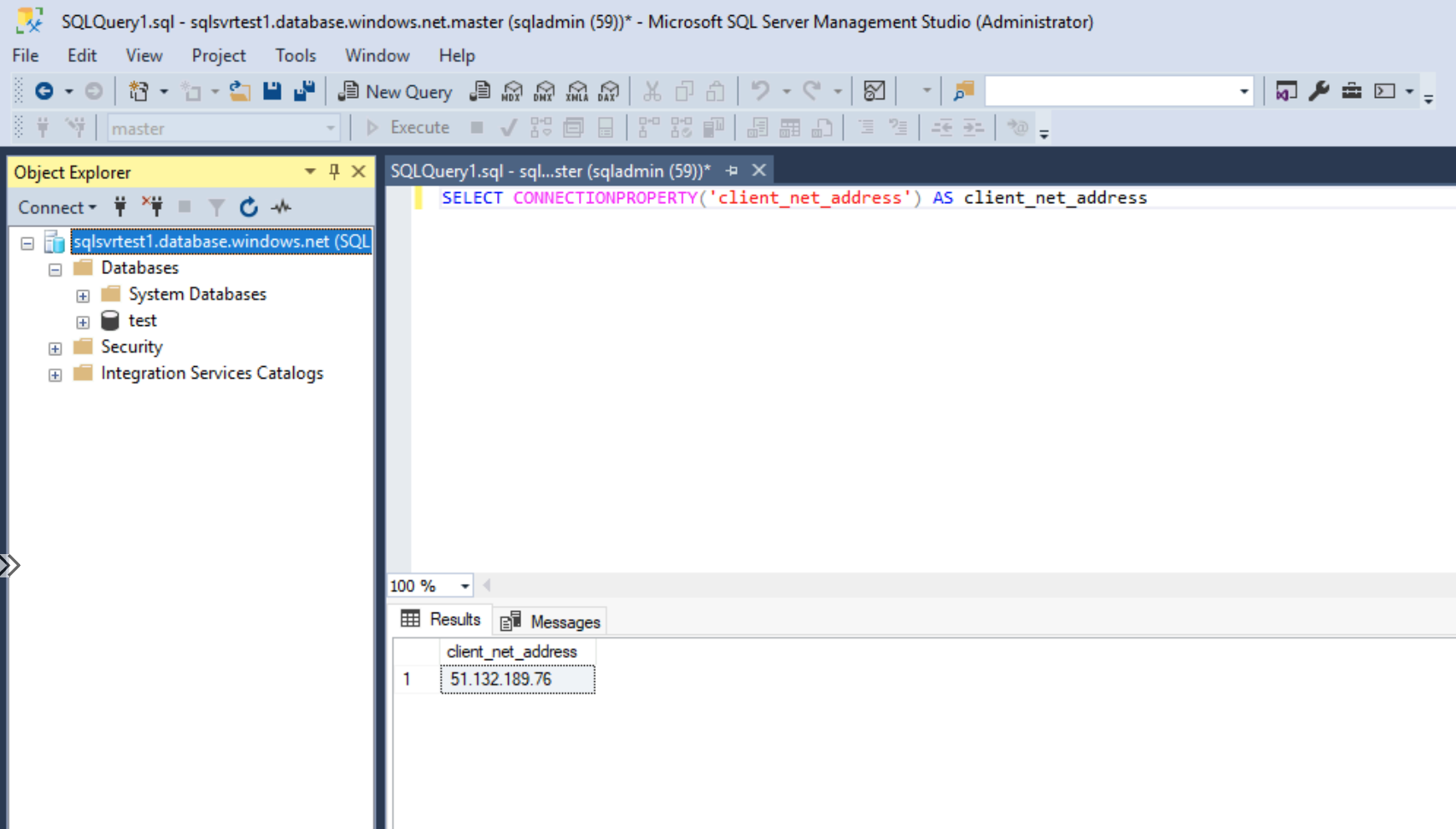Click the Disconnect plug icon
This screenshot has height=829, width=1456.
(x=152, y=206)
